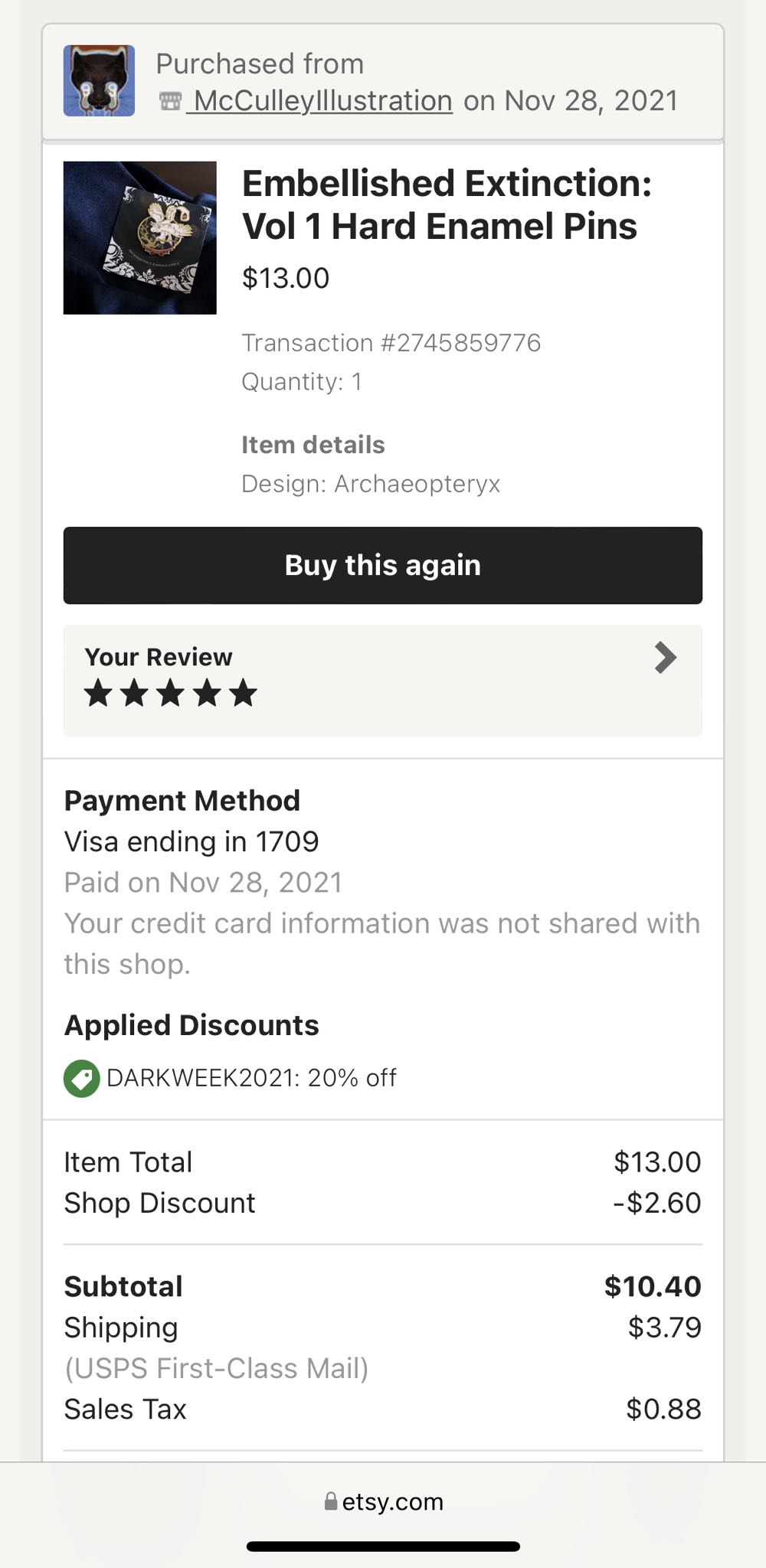Click the Transaction #2745859776 text
Viewport: 766px width, 1568px height.
[x=391, y=342]
